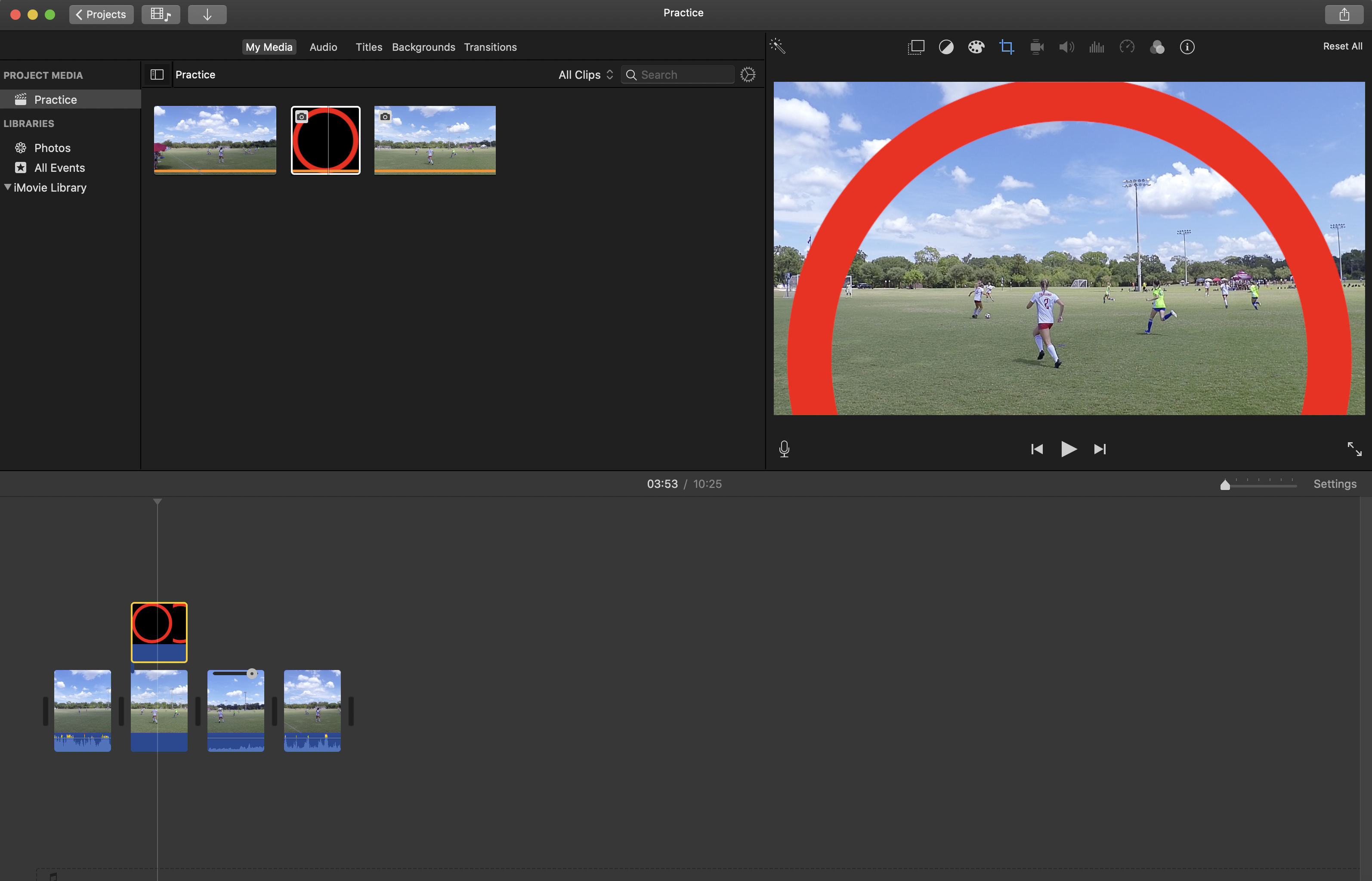
Task: Open noise reduction and equalizer icon
Action: click(x=1097, y=47)
